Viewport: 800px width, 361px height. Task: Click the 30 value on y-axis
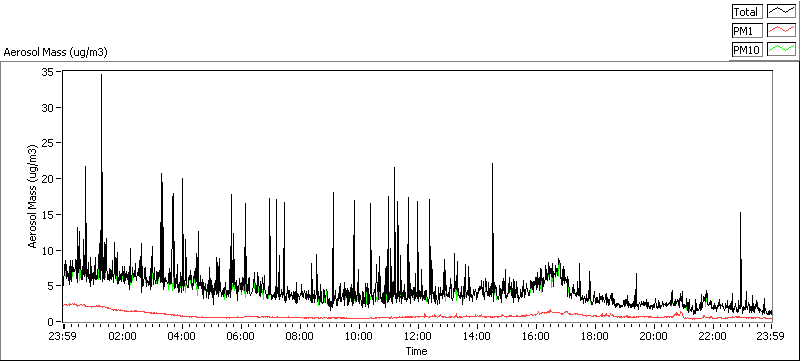49,108
